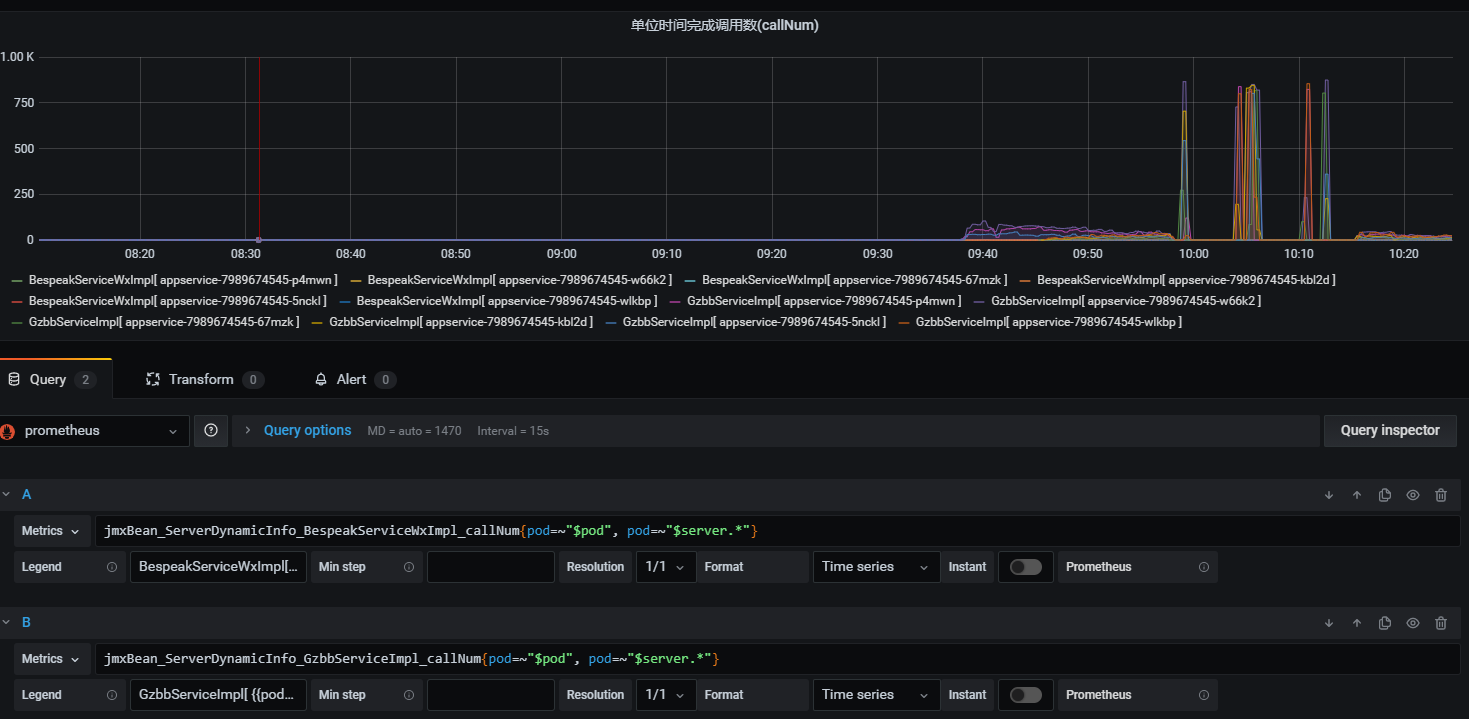
Task: Click Min step input of query A
Action: pos(490,567)
